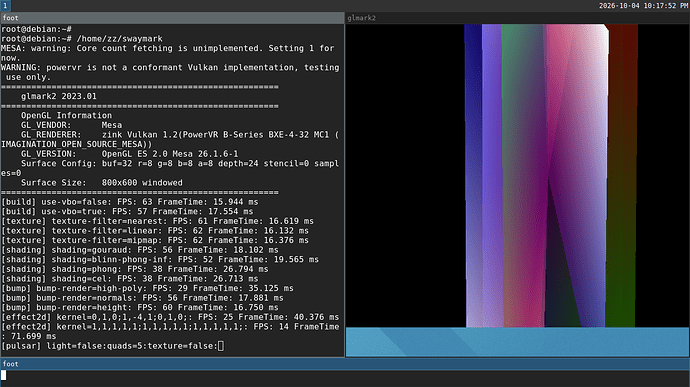690x387 pixels.
Task: Focus the glmark2 window title bar
Action: 518,18
